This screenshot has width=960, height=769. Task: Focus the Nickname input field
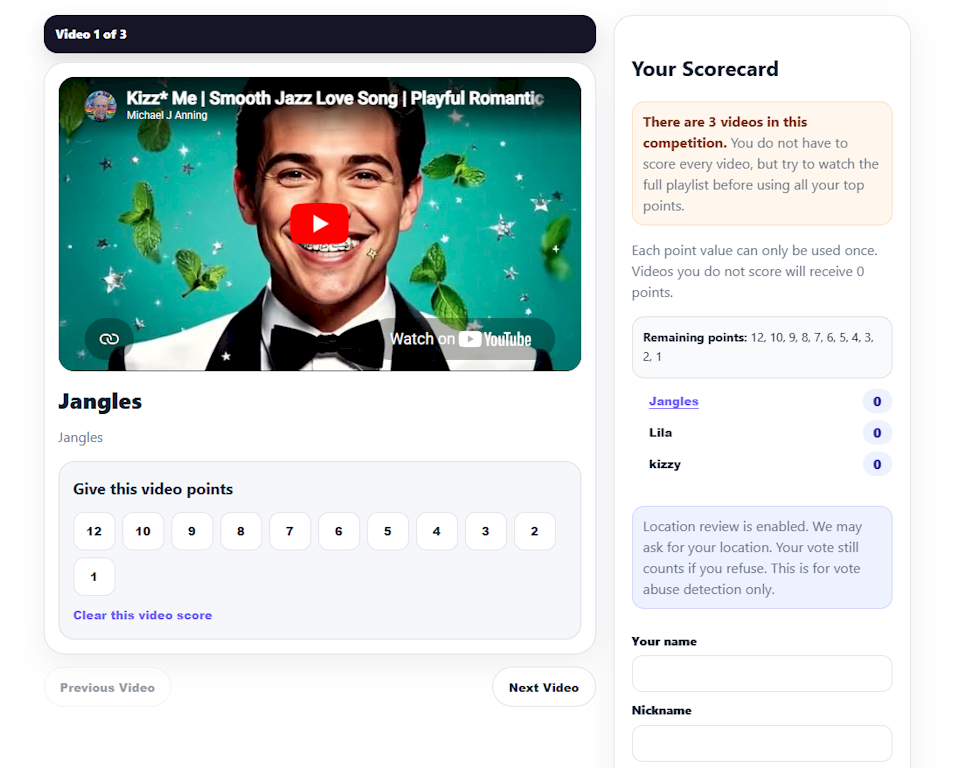coord(762,743)
